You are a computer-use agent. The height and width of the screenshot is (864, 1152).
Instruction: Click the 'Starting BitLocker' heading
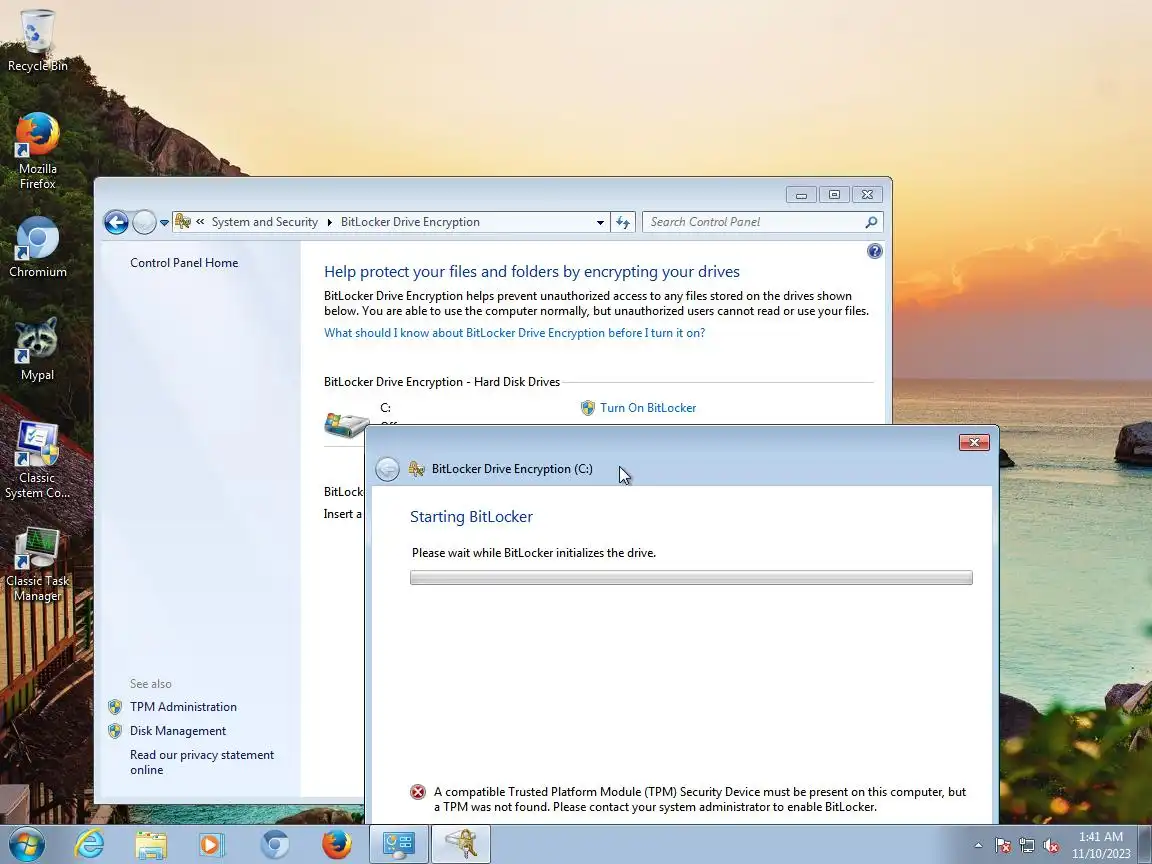click(471, 516)
